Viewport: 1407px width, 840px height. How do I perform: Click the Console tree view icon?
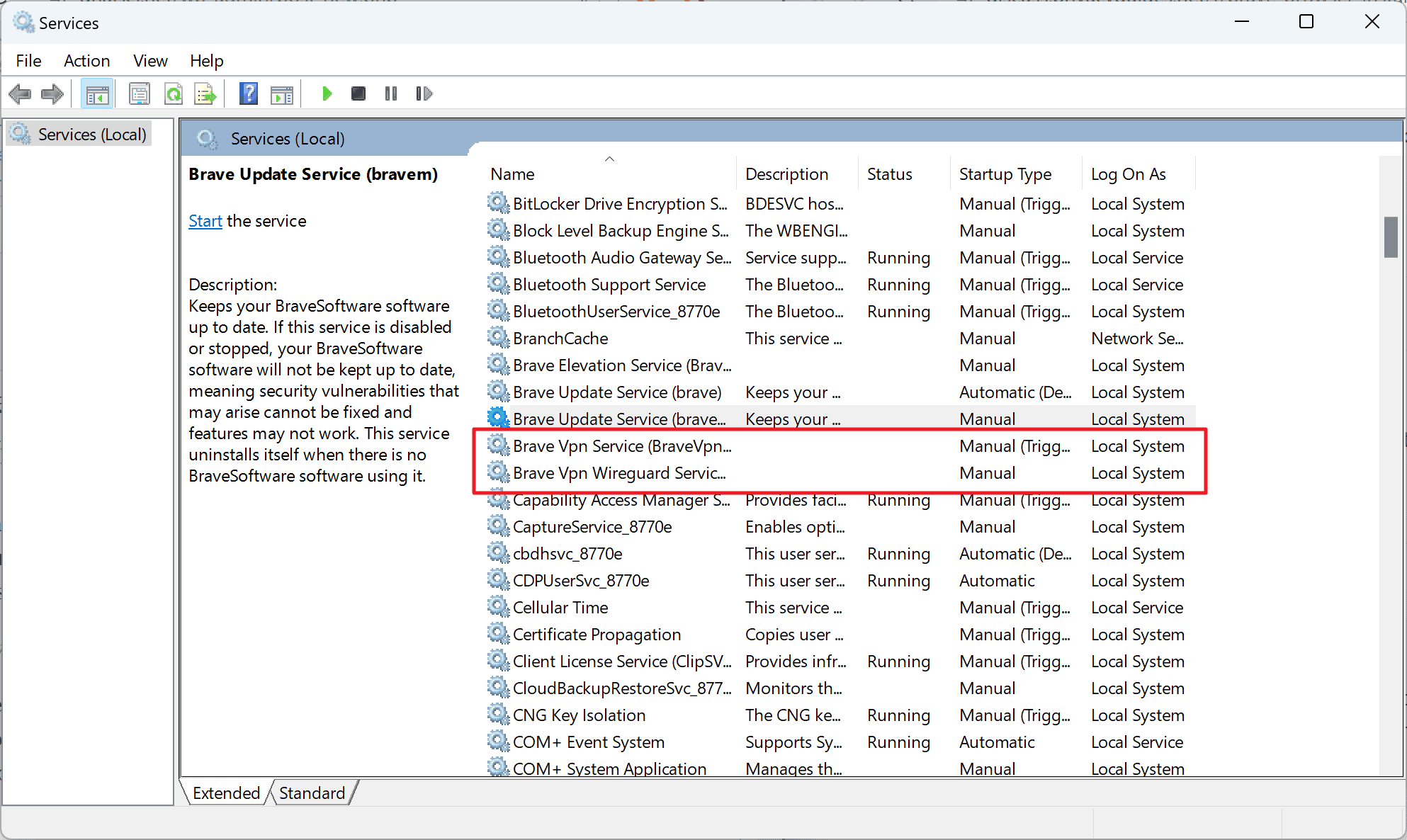(96, 92)
